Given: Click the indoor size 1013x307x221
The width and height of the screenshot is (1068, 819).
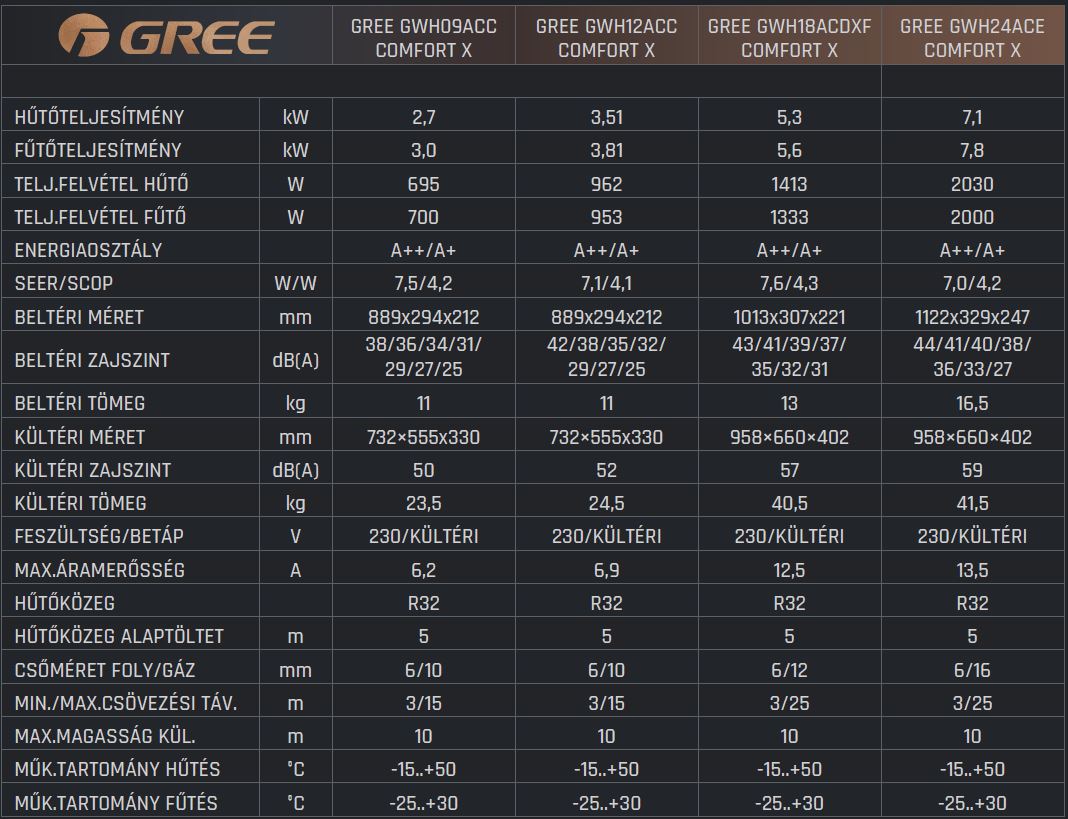Looking at the screenshot, I should [x=789, y=318].
